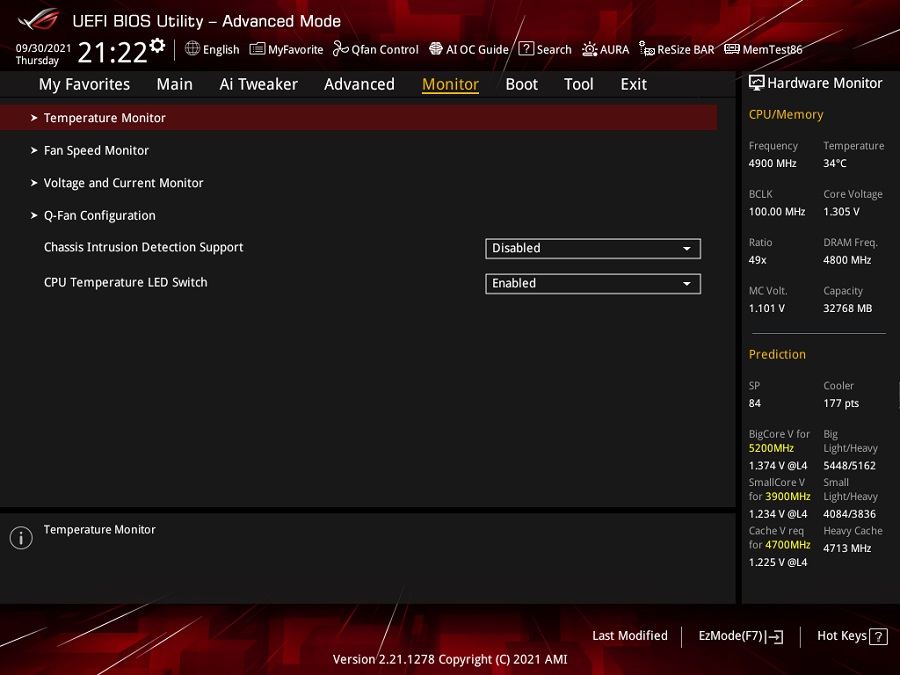Toggle ReSize BAR icon

647,49
